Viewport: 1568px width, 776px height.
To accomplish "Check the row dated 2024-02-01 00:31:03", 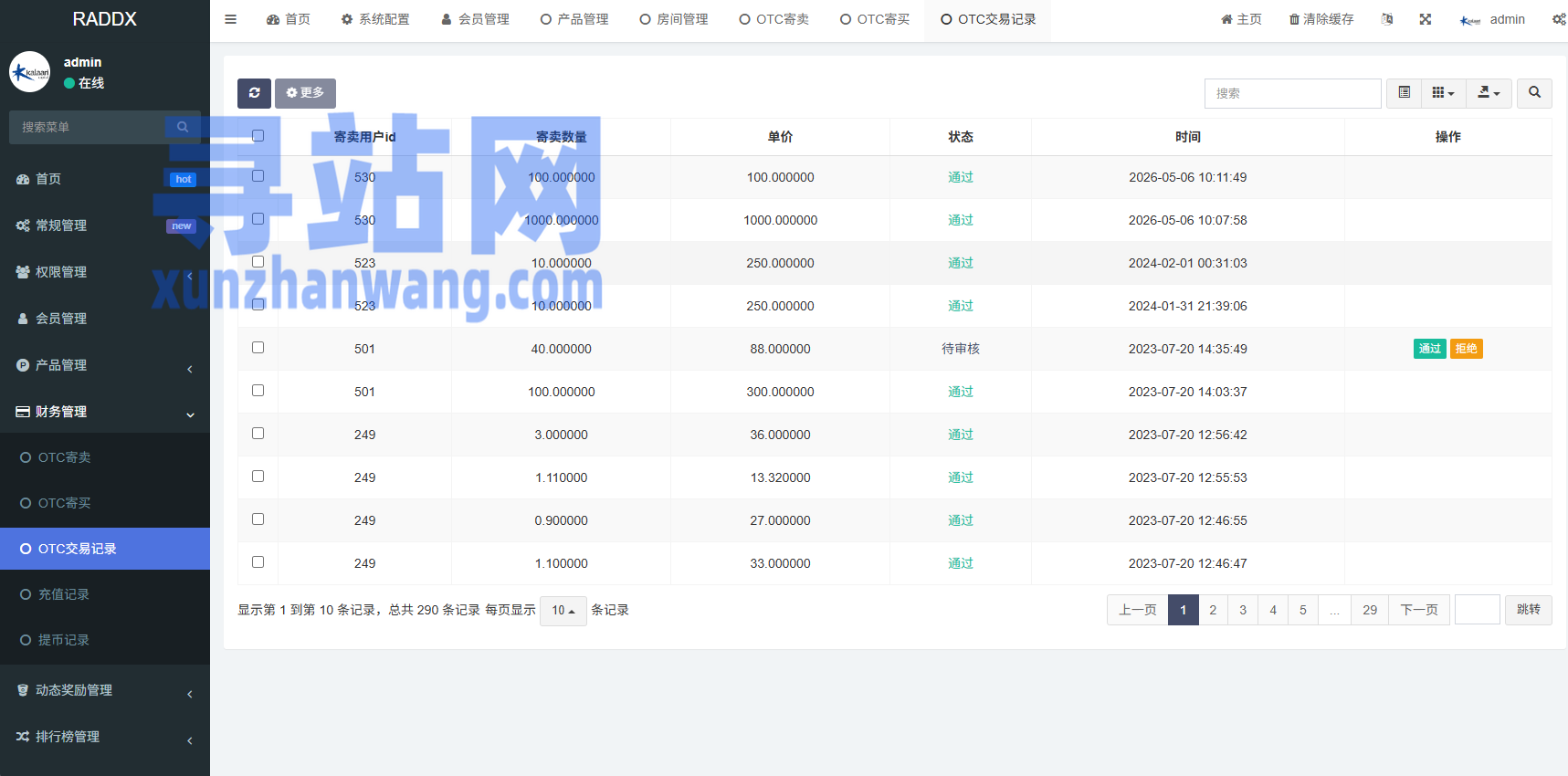I will coord(258,262).
